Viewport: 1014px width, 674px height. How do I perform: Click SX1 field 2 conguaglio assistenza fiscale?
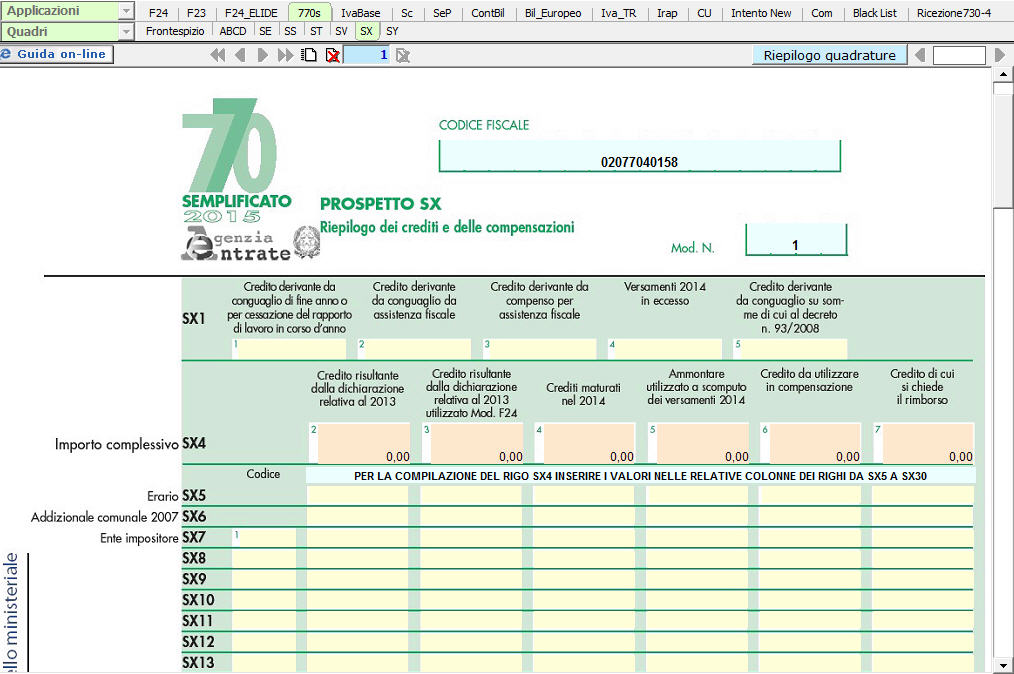coord(415,349)
